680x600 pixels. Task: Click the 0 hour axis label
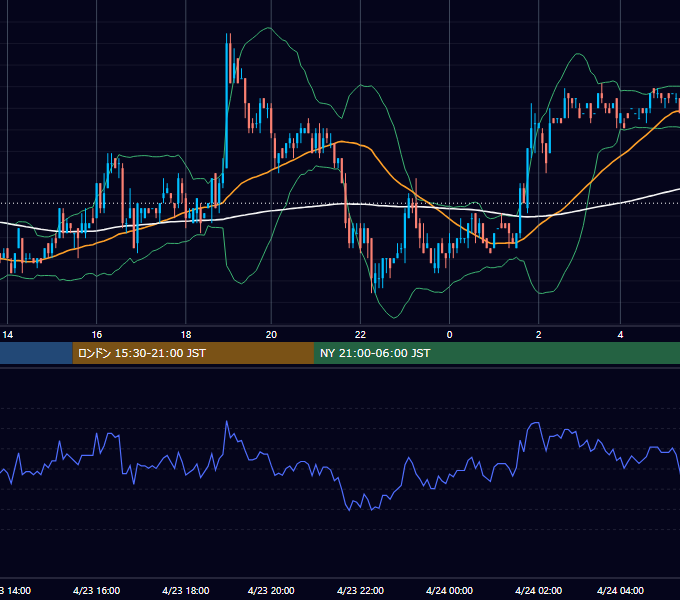[449, 335]
